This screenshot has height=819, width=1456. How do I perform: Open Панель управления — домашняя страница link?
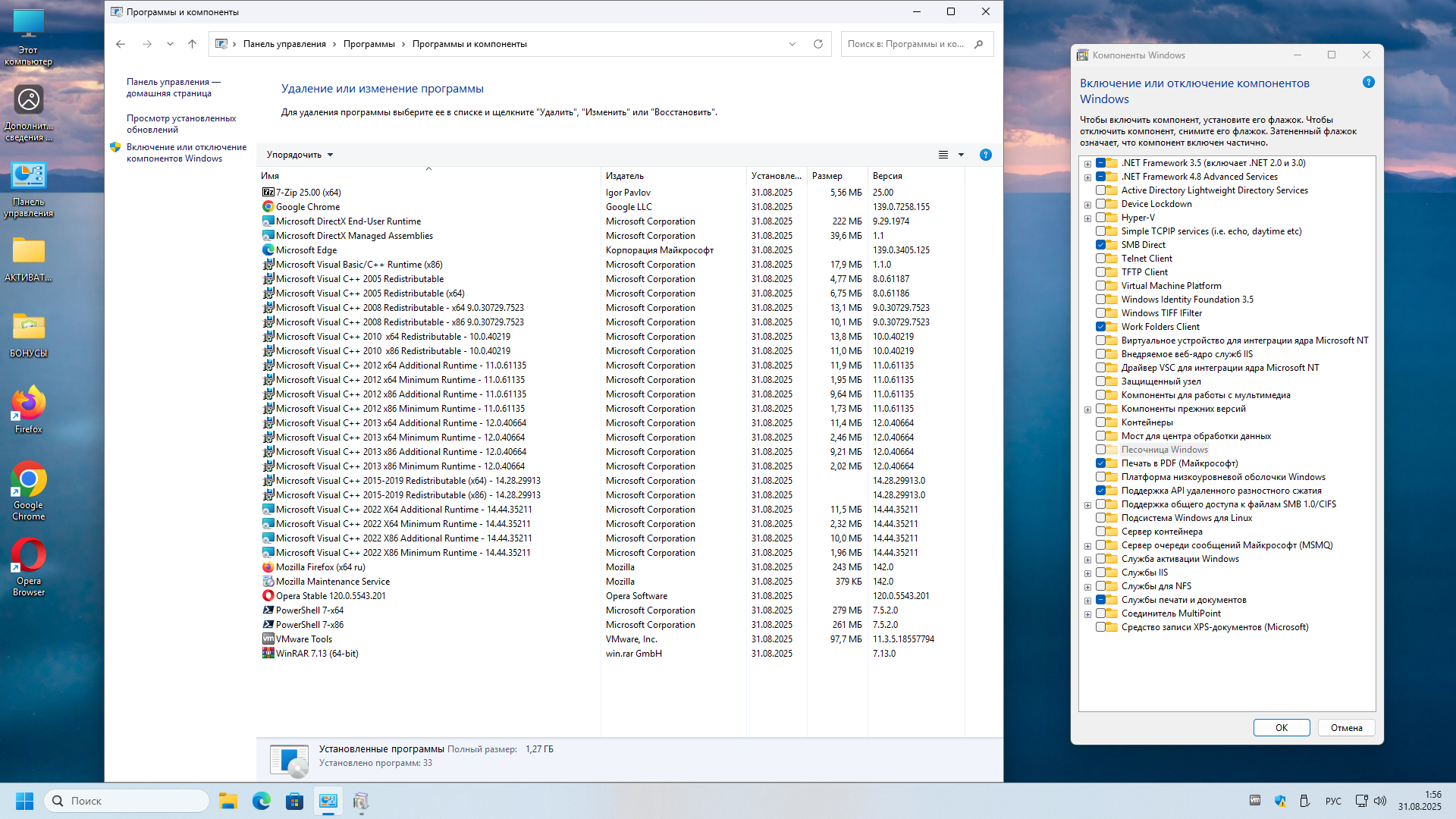click(174, 88)
